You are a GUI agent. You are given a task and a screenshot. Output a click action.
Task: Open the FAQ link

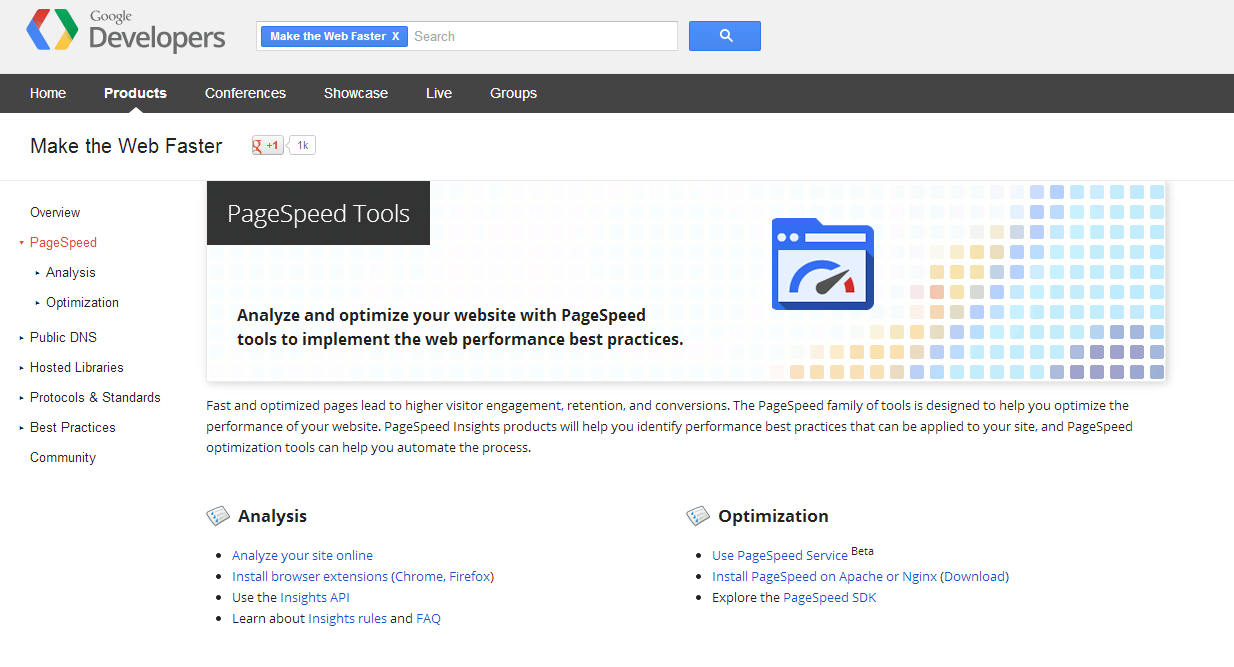pos(428,618)
